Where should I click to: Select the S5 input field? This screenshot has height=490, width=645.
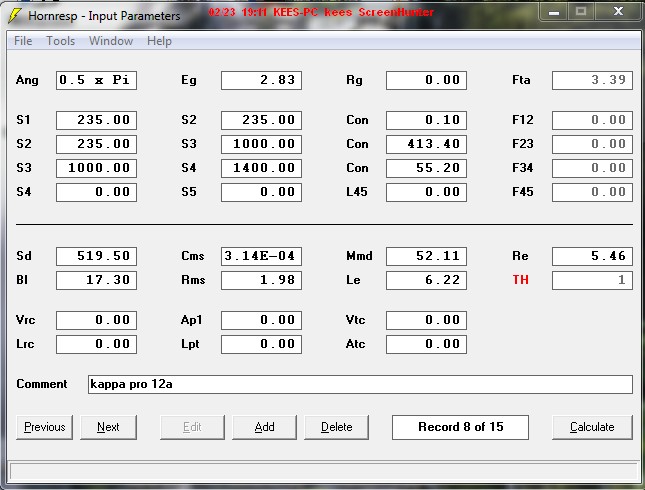261,192
